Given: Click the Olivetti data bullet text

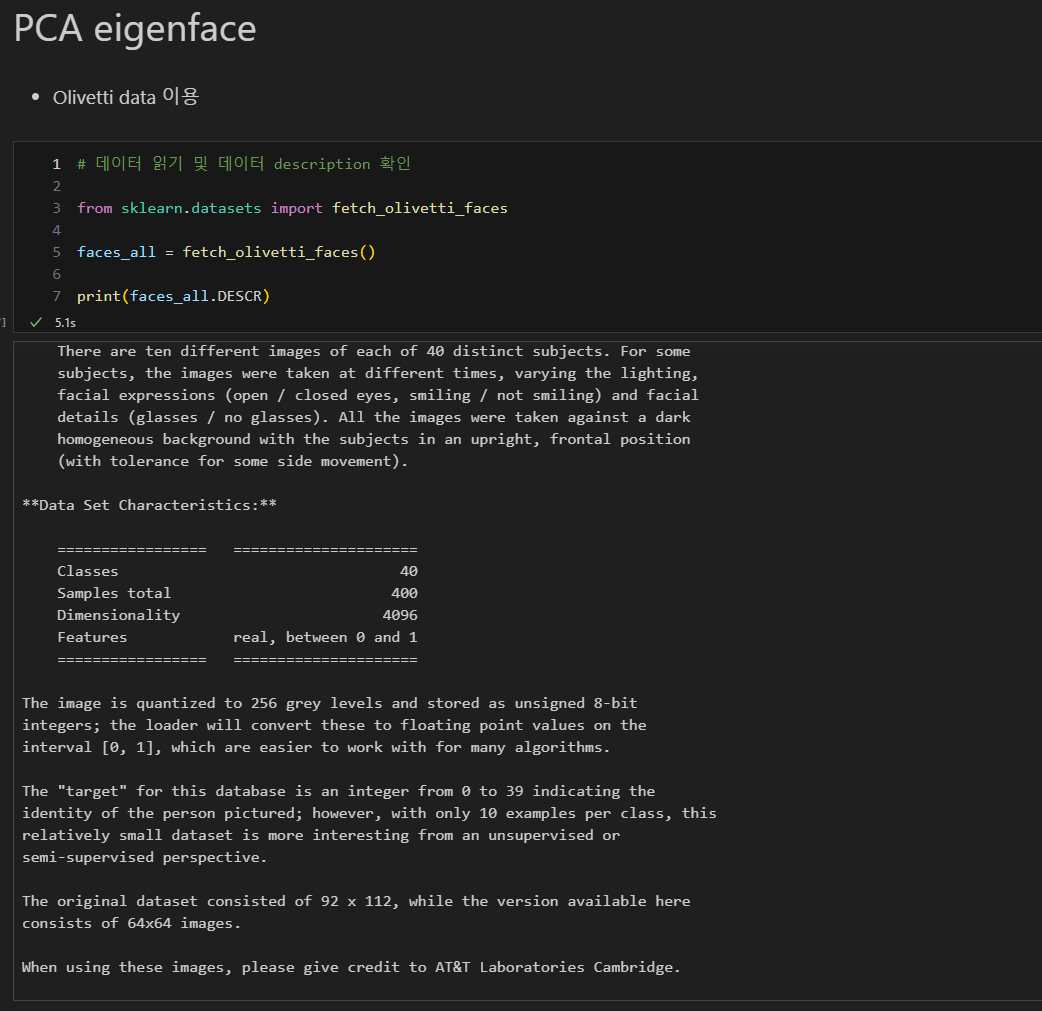Looking at the screenshot, I should pos(126,97).
